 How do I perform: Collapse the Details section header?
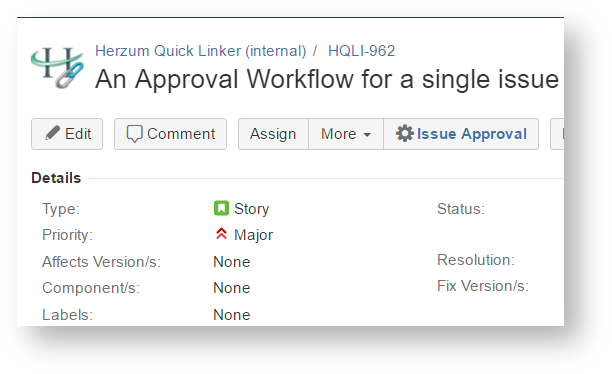tap(56, 178)
